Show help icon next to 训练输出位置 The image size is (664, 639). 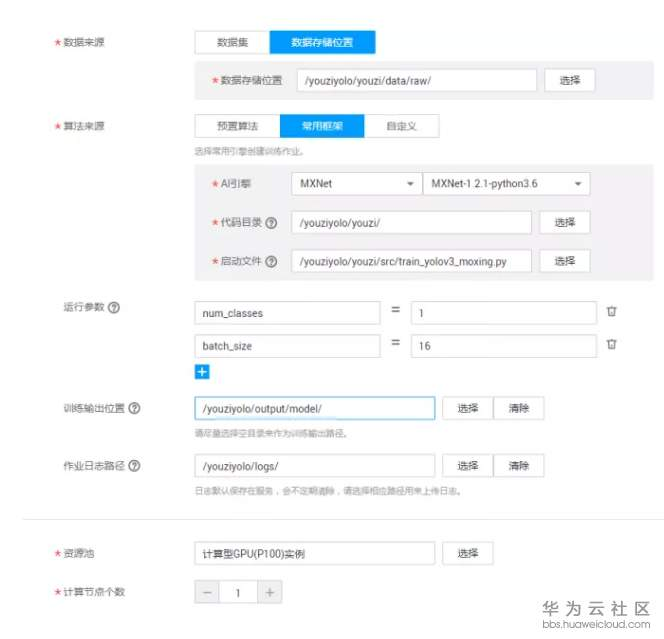pos(134,408)
